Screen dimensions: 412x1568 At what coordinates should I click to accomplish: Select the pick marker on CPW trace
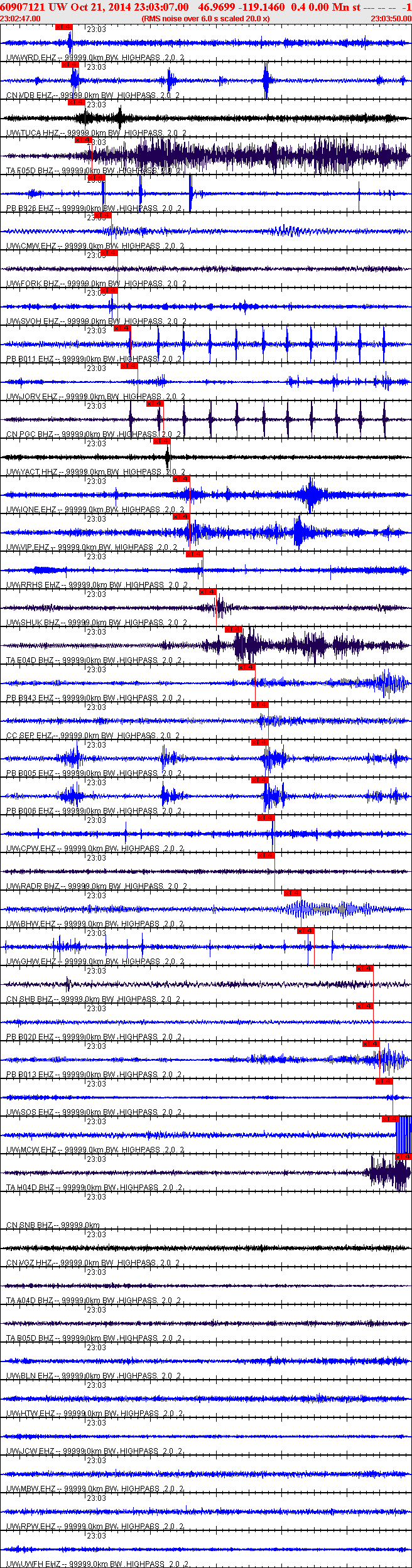[266, 818]
